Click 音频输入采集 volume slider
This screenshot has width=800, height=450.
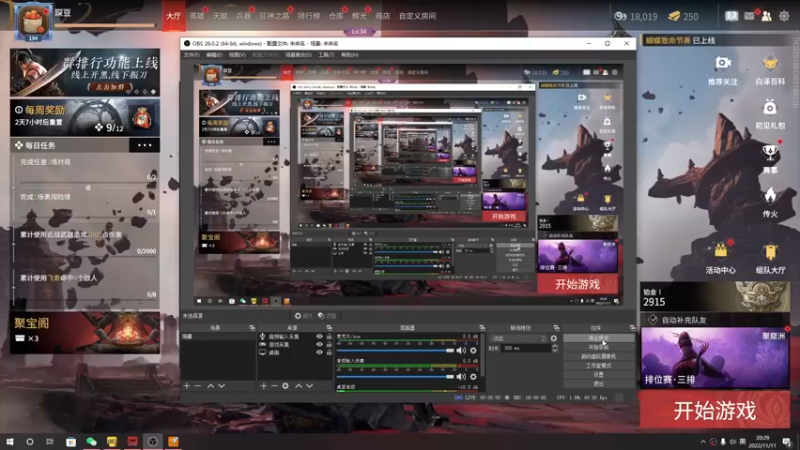pyautogui.click(x=395, y=377)
